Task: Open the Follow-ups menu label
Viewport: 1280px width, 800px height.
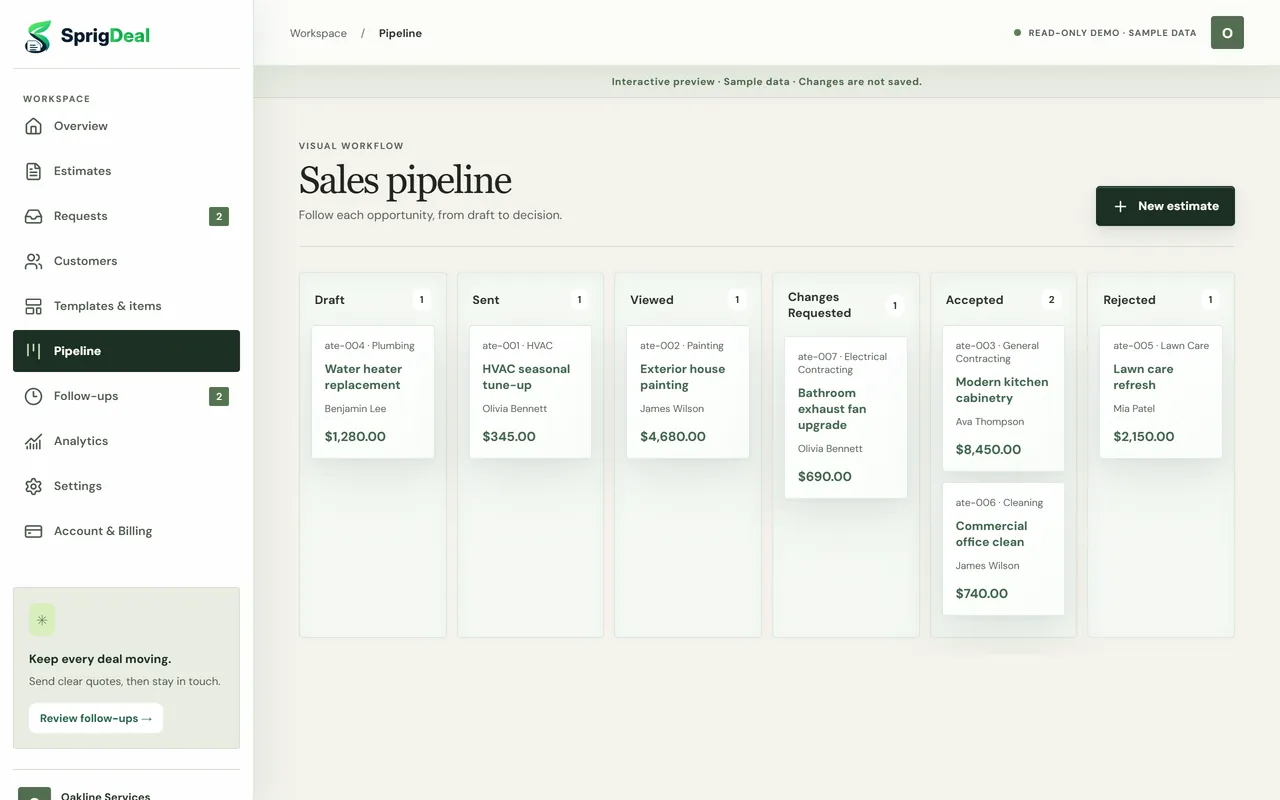Action: (86, 396)
